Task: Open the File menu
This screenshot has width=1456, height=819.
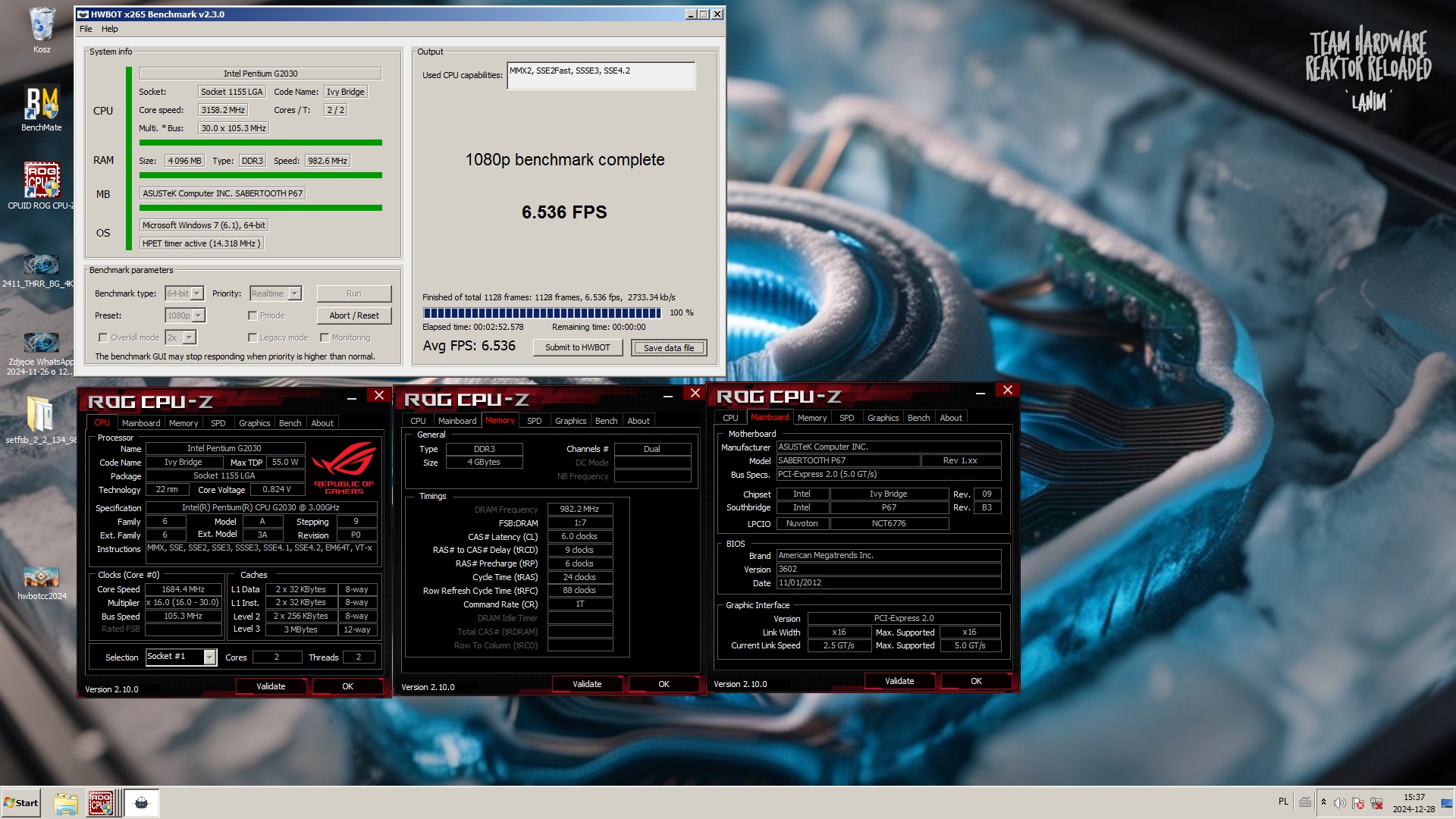Action: pyautogui.click(x=86, y=29)
